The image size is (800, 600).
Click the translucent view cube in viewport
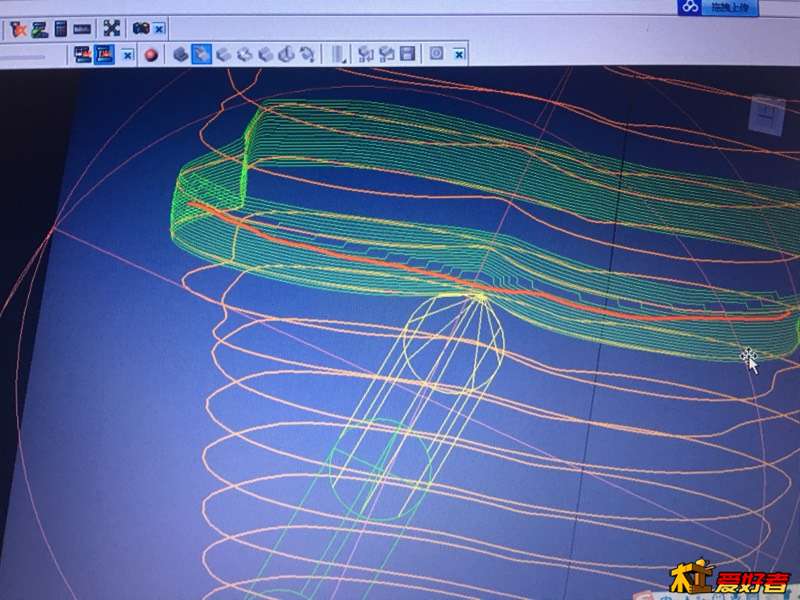tap(767, 116)
